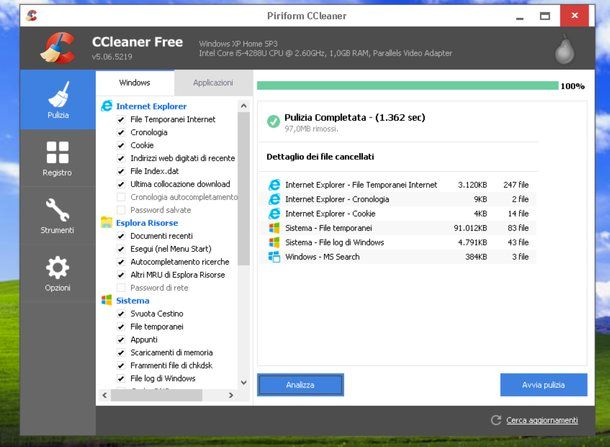
Task: Toggle Frammenti file di chkdsk checkbox
Action: click(x=121, y=366)
